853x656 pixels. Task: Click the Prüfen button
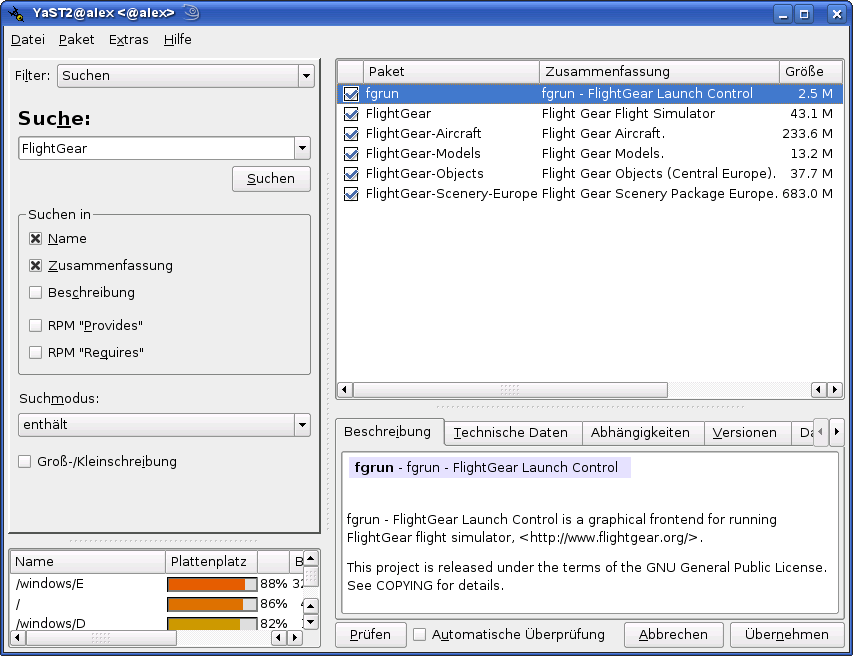[370, 635]
